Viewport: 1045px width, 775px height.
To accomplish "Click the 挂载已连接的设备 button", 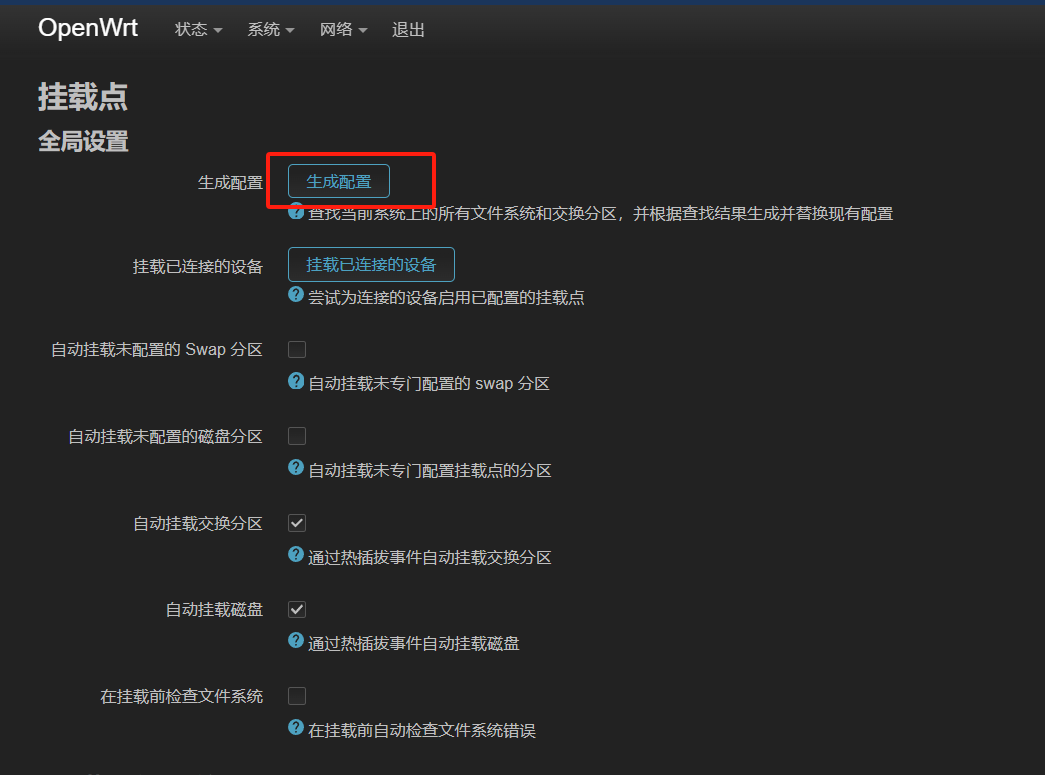I will click(371, 265).
